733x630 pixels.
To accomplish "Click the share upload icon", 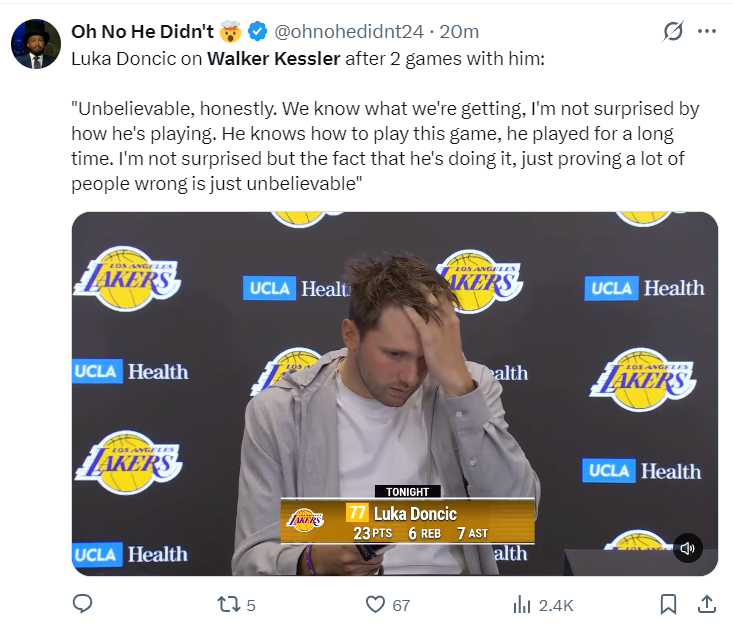I will point(707,604).
